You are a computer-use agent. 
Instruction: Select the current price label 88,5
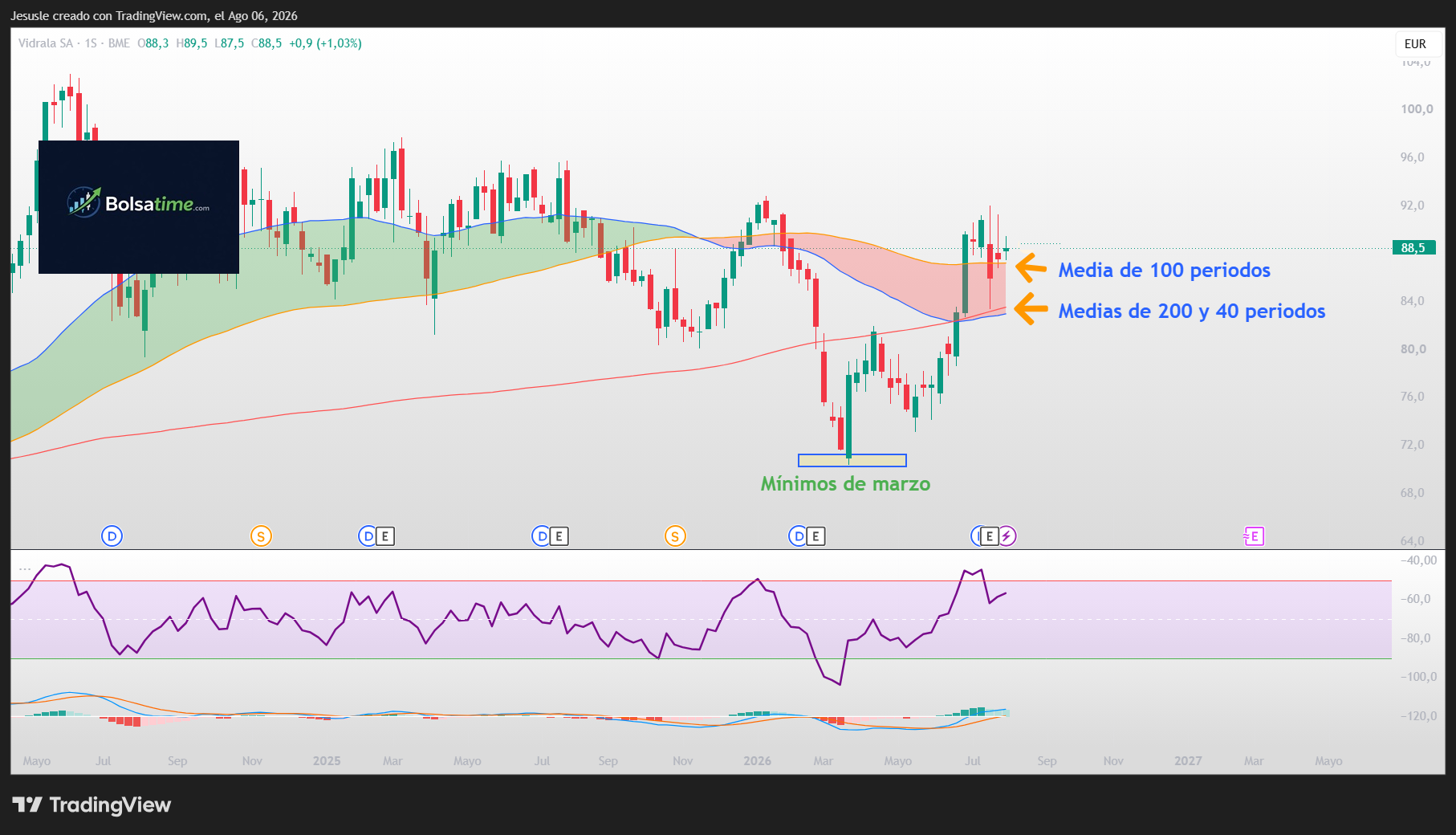click(x=1413, y=248)
